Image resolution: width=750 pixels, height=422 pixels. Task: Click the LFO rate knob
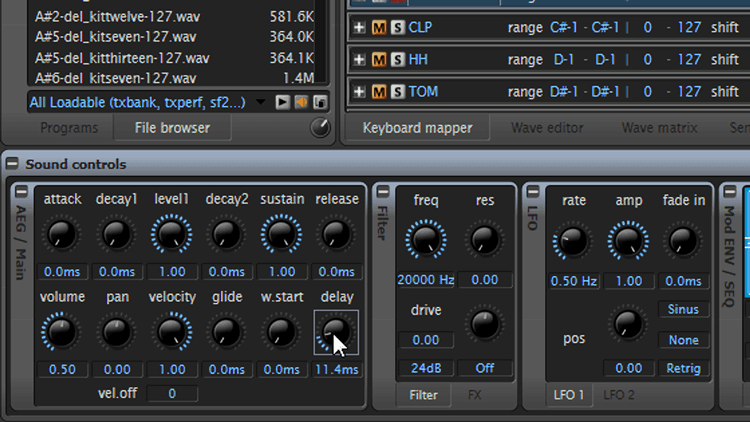tap(573, 239)
